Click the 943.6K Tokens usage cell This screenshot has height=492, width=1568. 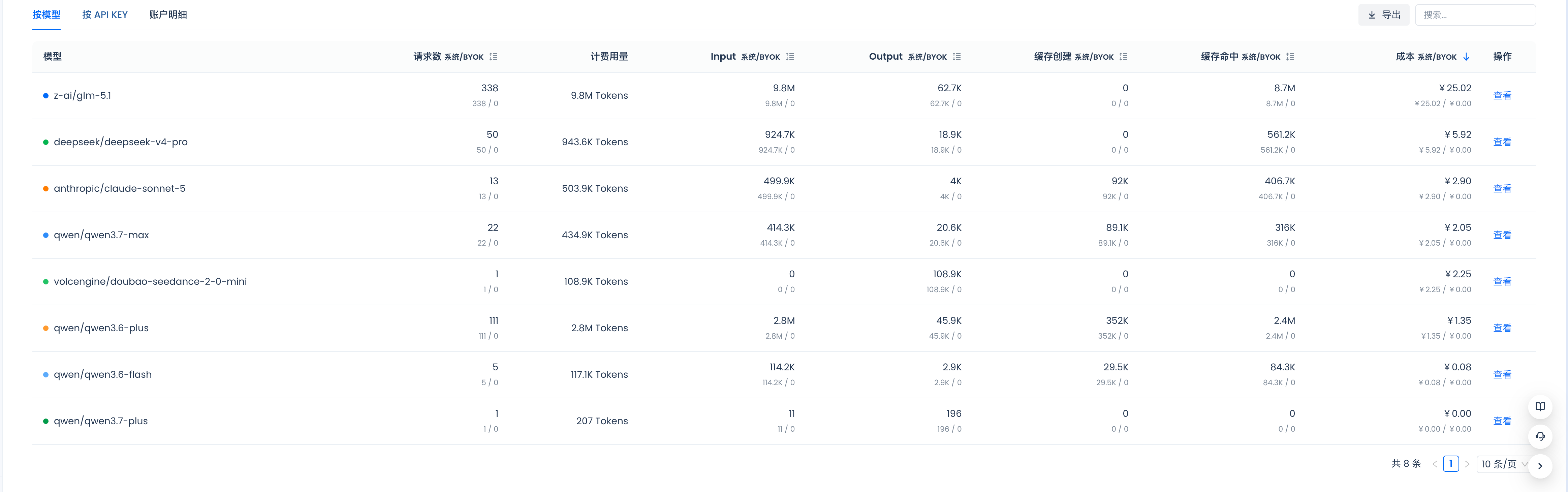[595, 142]
